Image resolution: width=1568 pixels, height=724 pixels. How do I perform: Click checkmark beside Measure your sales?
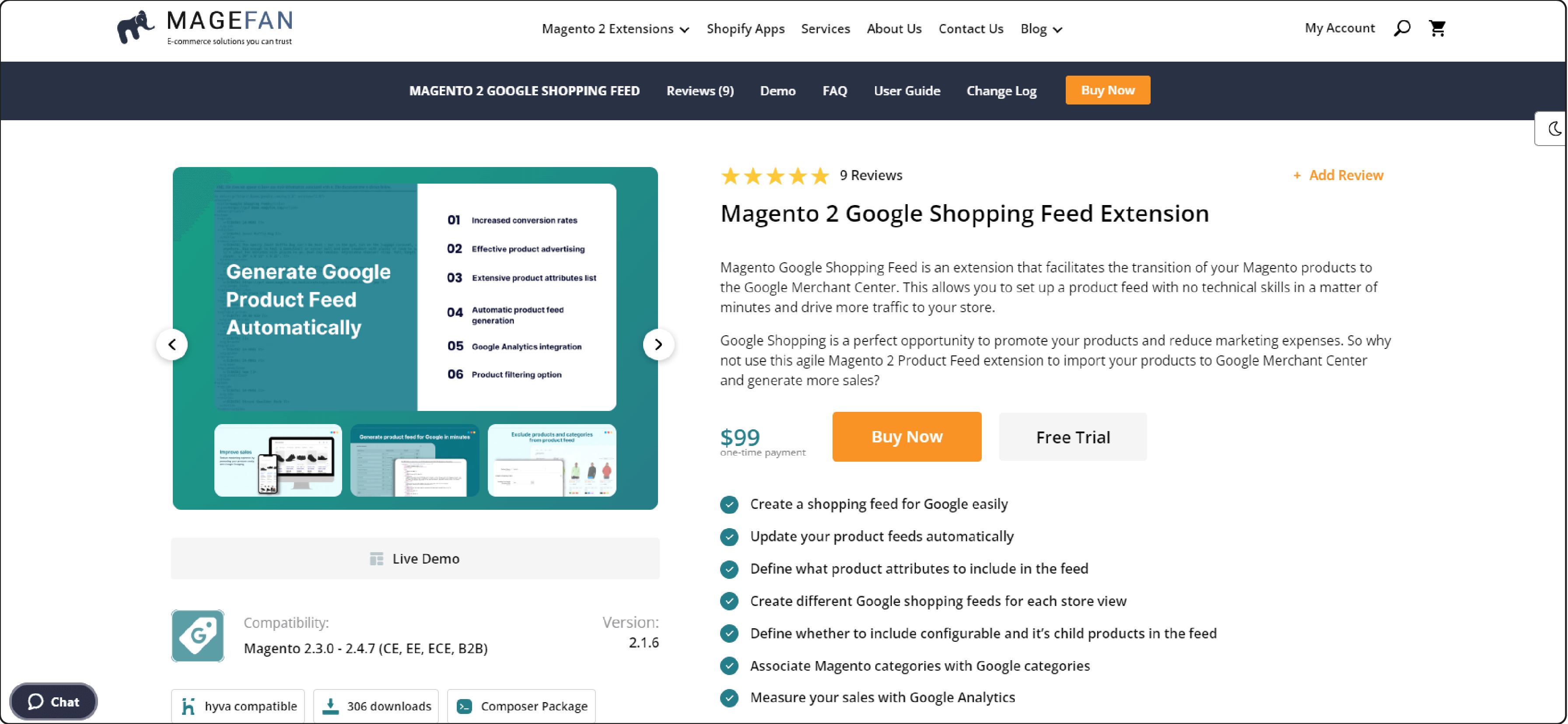pyautogui.click(x=728, y=698)
